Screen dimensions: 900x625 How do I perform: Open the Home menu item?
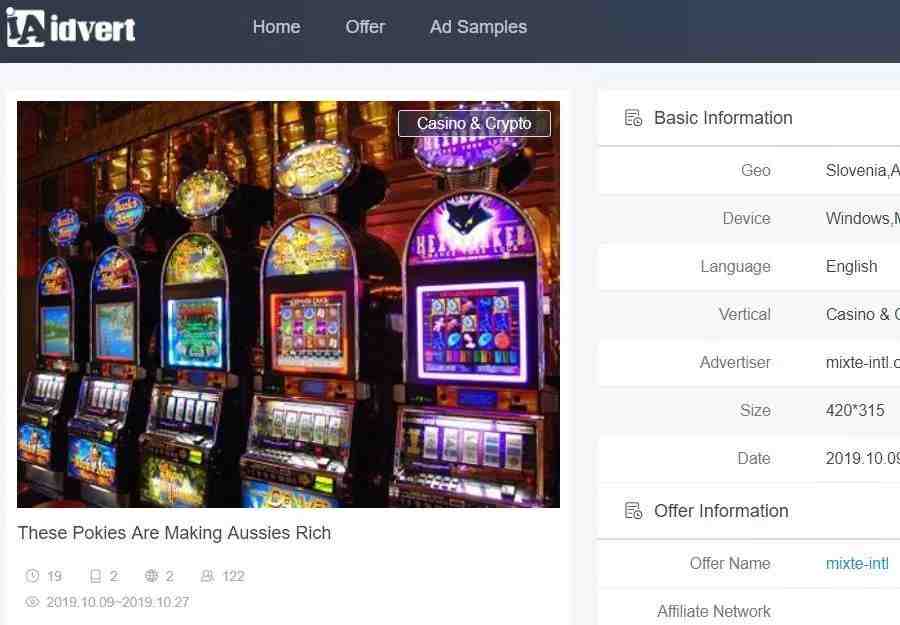(276, 27)
